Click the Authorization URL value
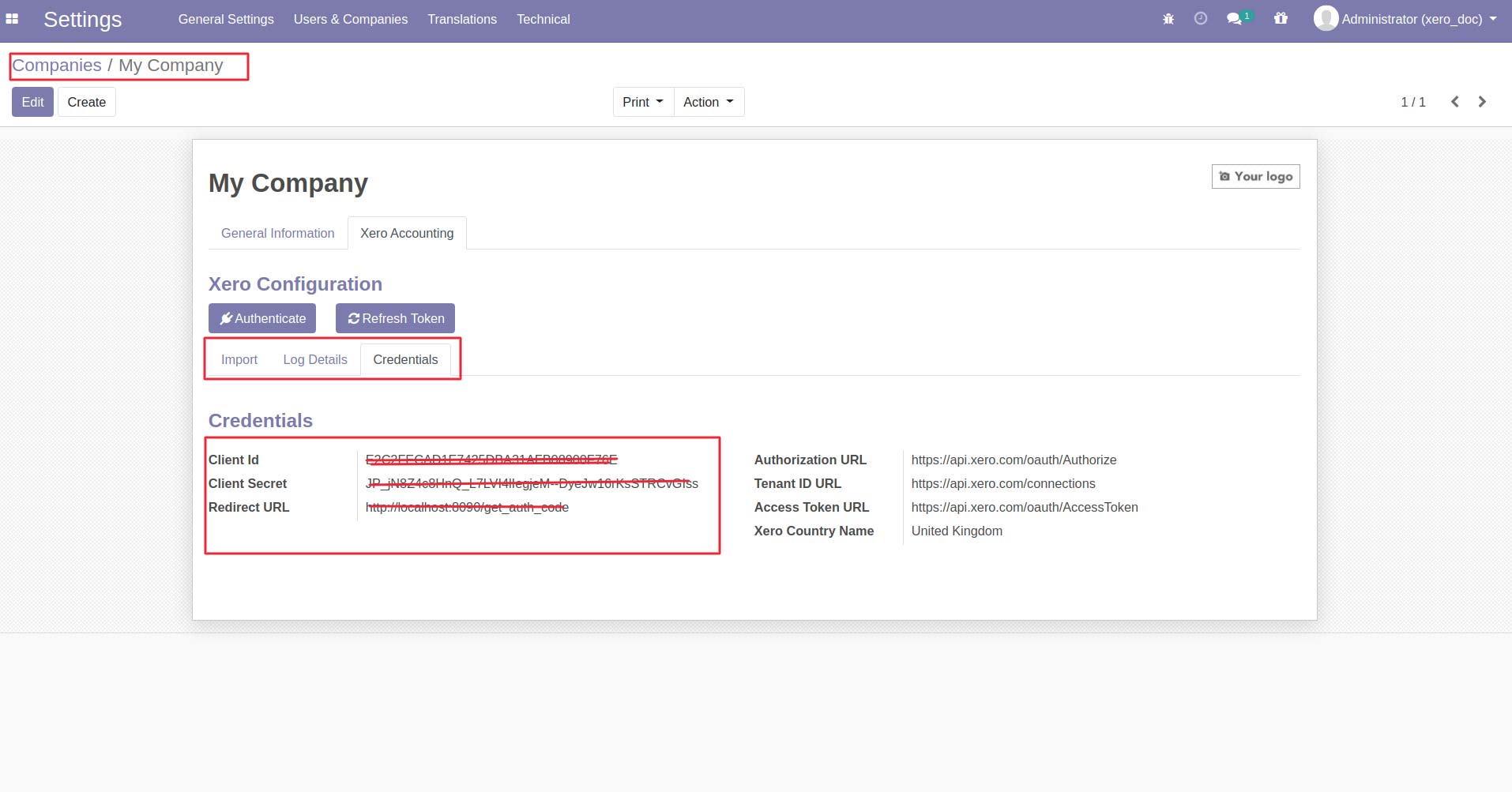Image resolution: width=1512 pixels, height=792 pixels. pos(1014,460)
